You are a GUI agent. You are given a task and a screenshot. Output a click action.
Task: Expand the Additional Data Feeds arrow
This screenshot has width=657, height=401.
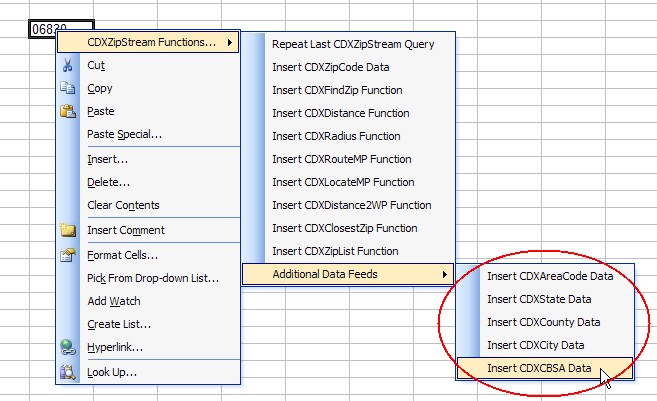pyautogui.click(x=444, y=274)
